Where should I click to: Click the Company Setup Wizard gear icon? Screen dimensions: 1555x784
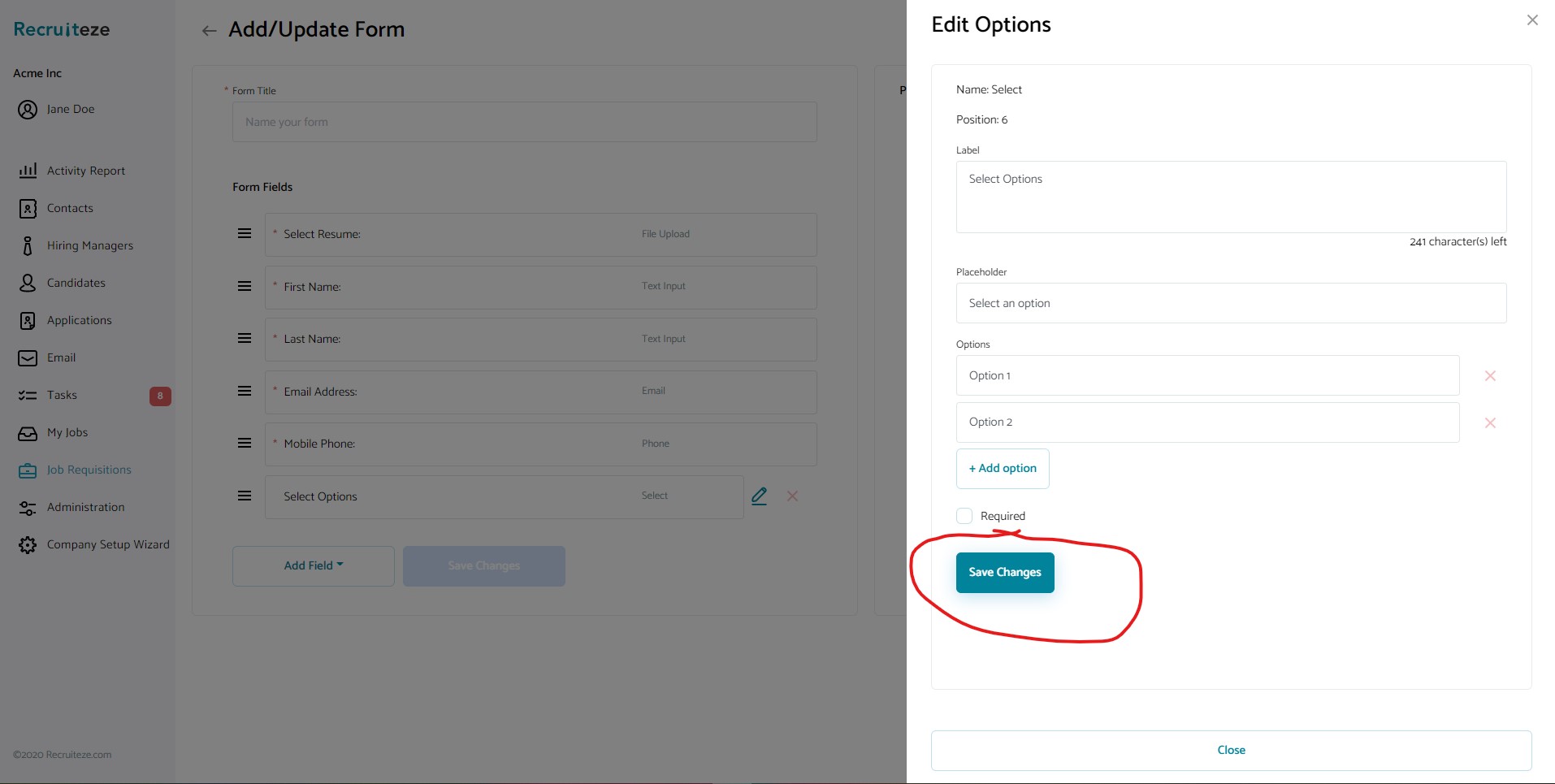pos(28,545)
